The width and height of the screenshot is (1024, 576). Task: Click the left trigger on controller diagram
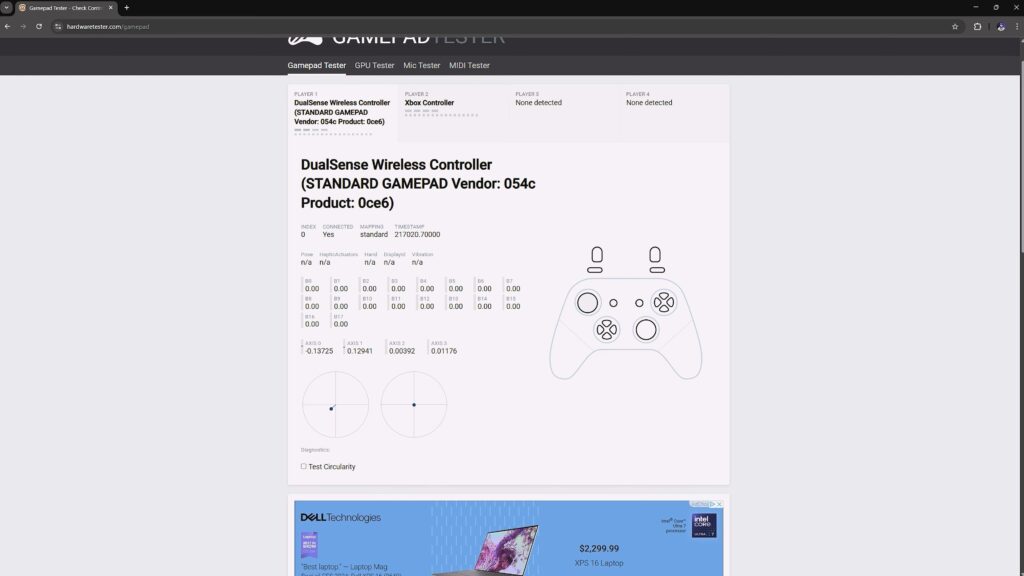tap(597, 254)
